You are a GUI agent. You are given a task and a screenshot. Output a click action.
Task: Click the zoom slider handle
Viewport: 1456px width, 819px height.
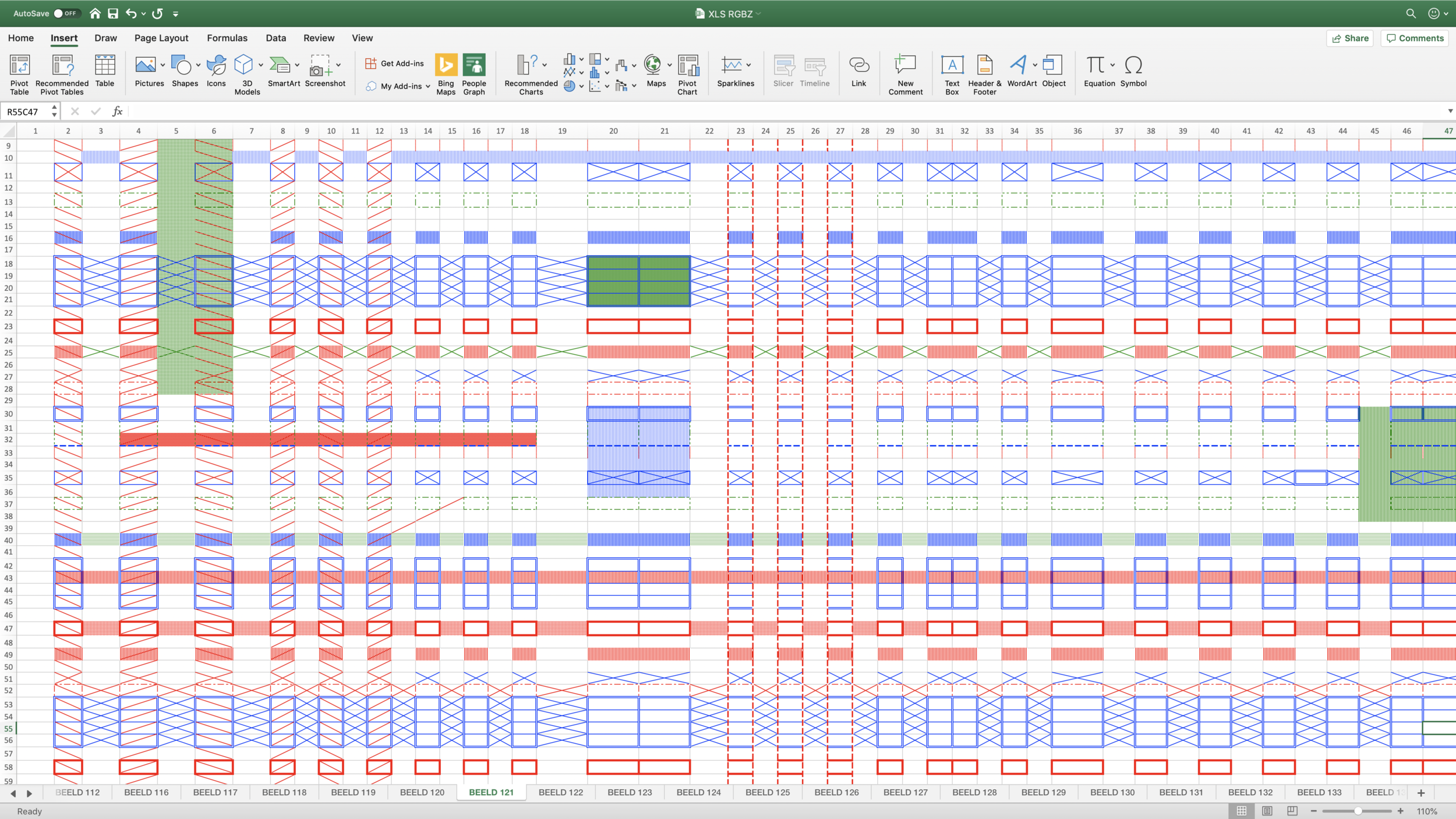pyautogui.click(x=1358, y=811)
